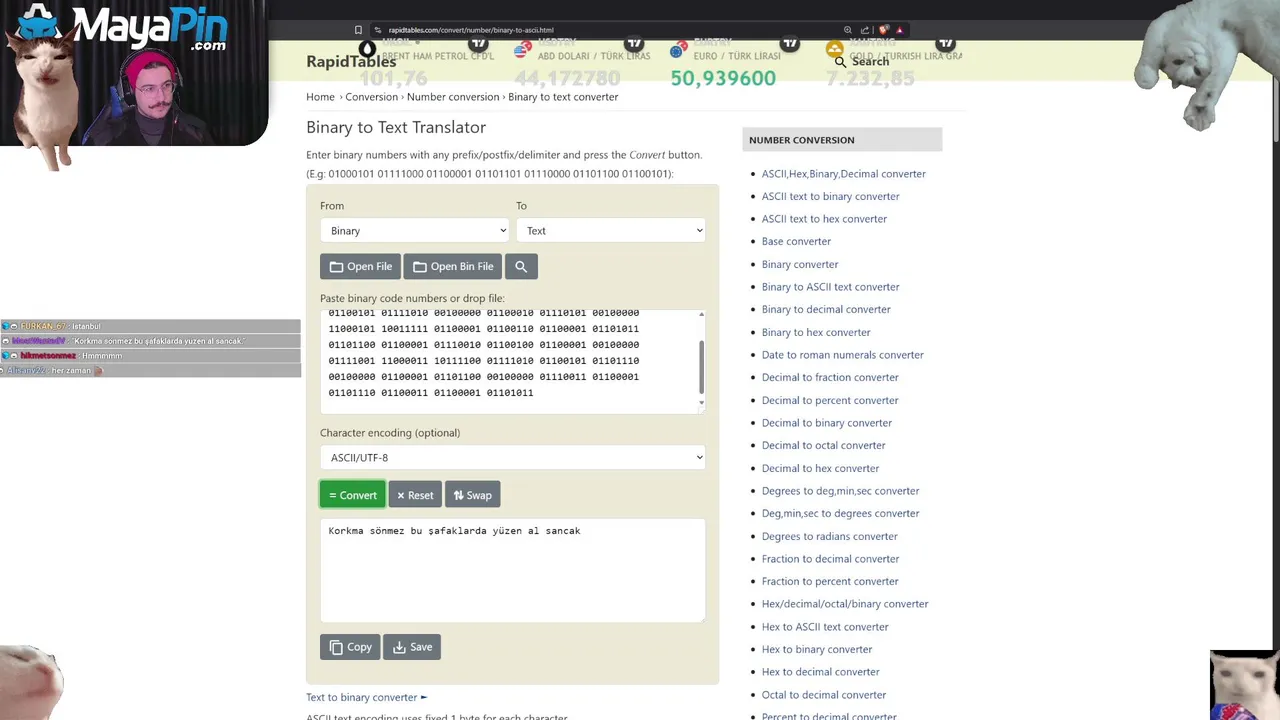The height and width of the screenshot is (720, 1280).
Task: Open the To format dropdown showing Text
Action: pyautogui.click(x=610, y=231)
